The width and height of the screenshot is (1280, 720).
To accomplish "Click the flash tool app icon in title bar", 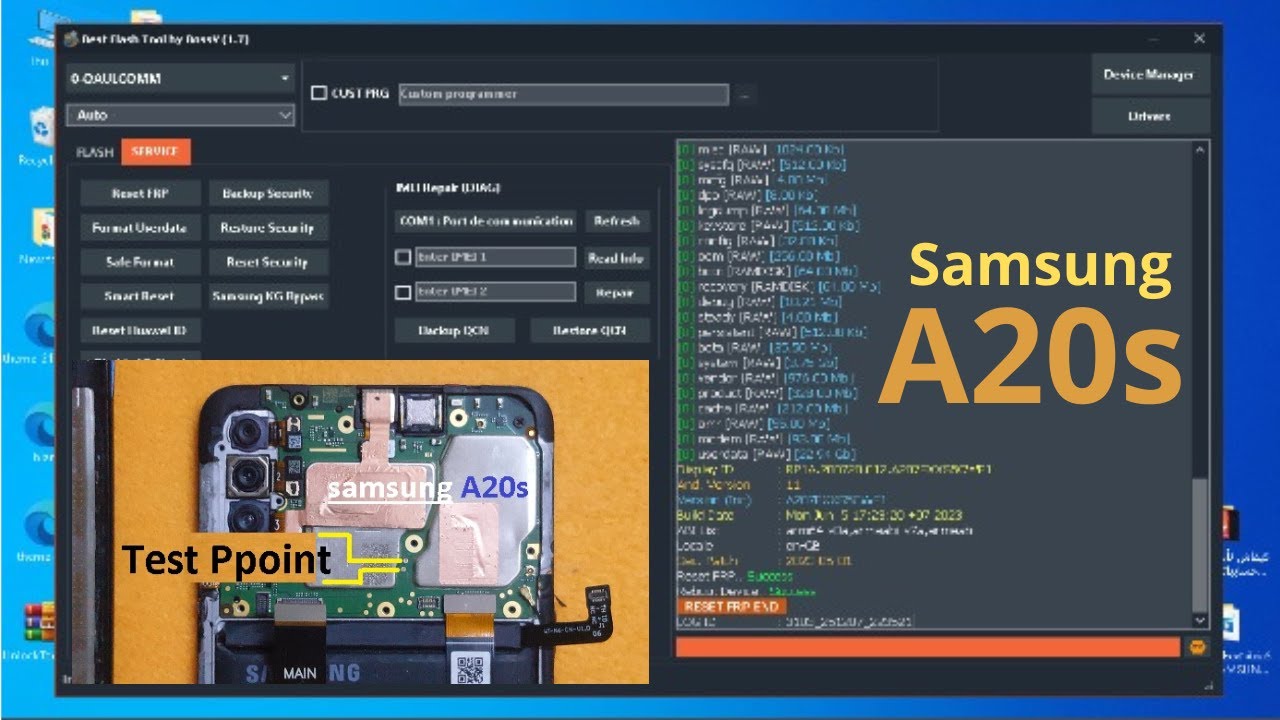I will point(71,39).
